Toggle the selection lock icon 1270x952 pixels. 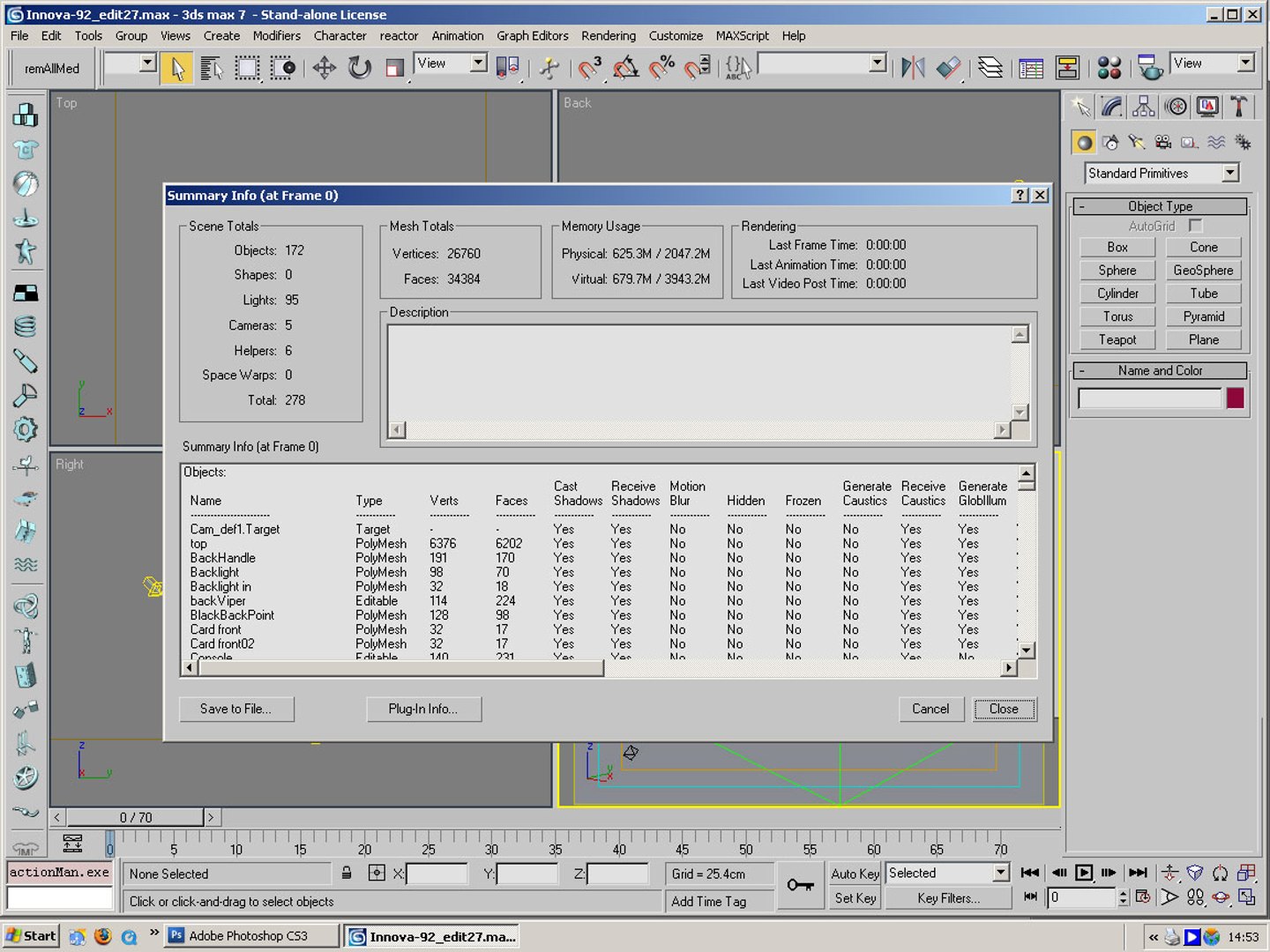[347, 874]
